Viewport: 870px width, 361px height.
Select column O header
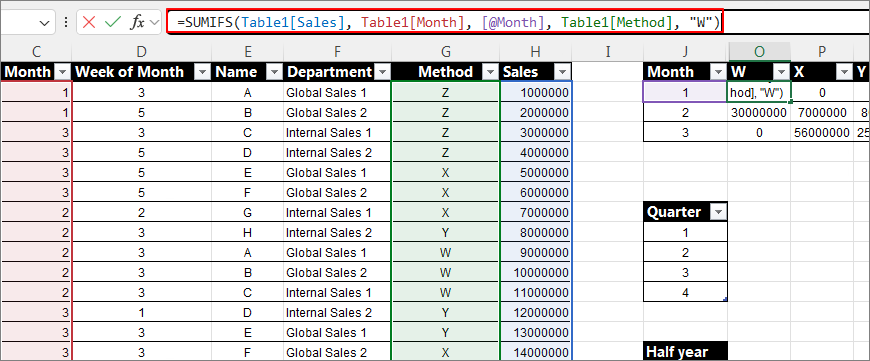pyautogui.click(x=759, y=52)
